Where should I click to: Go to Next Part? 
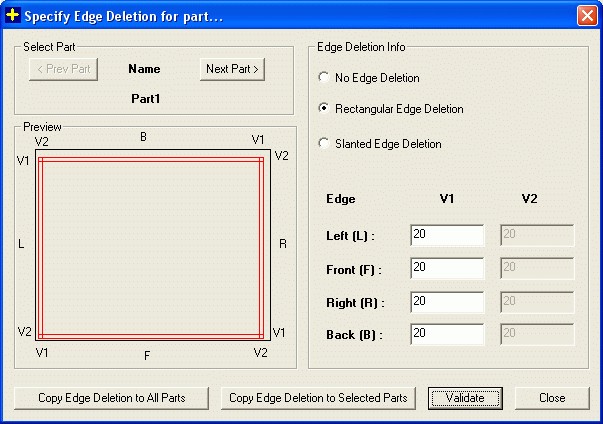[x=232, y=69]
